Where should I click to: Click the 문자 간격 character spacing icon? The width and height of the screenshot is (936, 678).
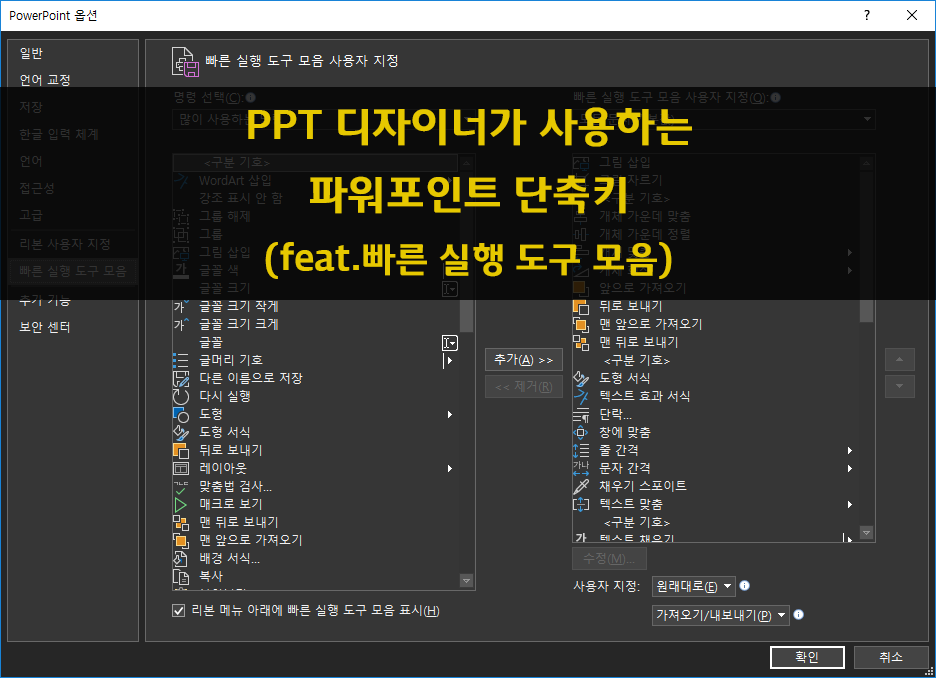[581, 469]
